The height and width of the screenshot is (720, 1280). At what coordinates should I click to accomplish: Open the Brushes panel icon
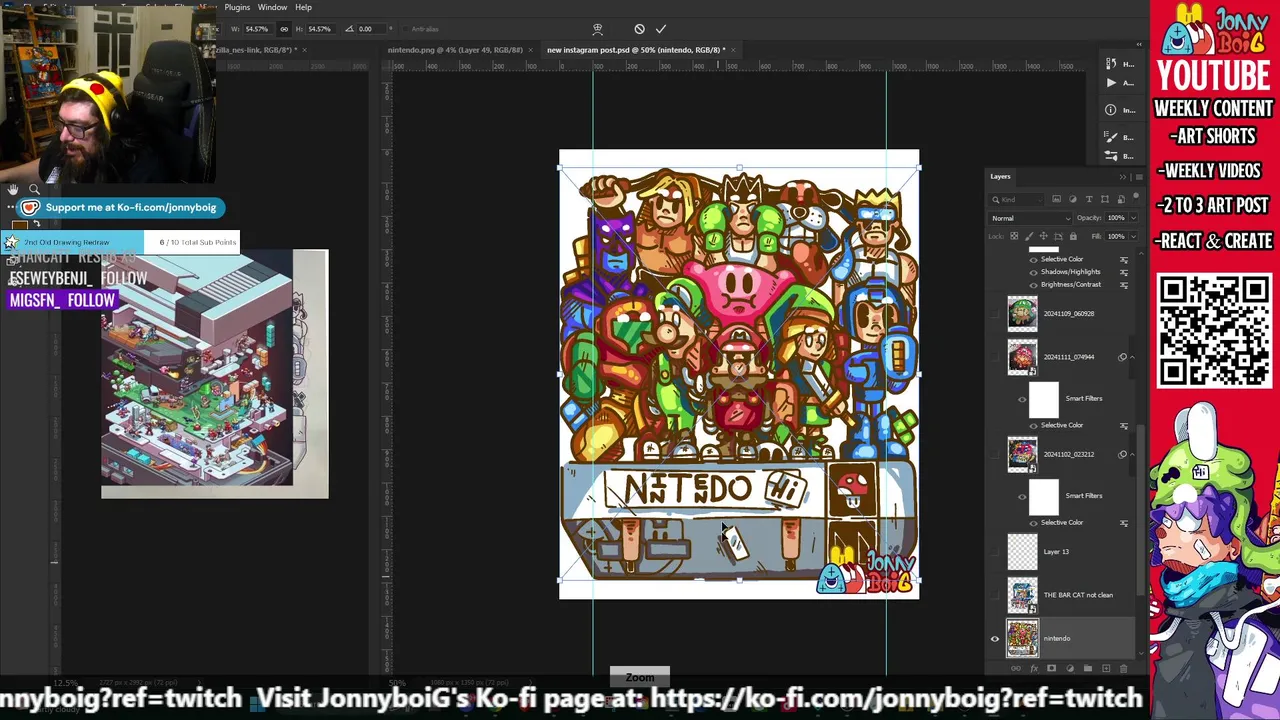pyautogui.click(x=1111, y=137)
